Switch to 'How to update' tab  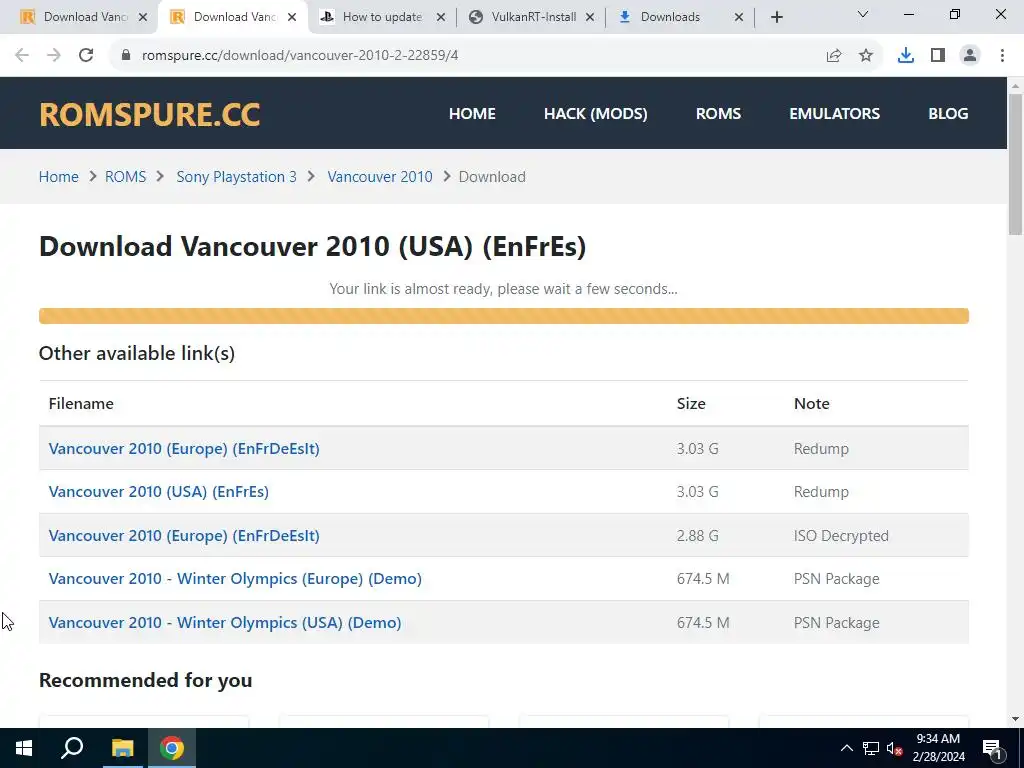379,17
